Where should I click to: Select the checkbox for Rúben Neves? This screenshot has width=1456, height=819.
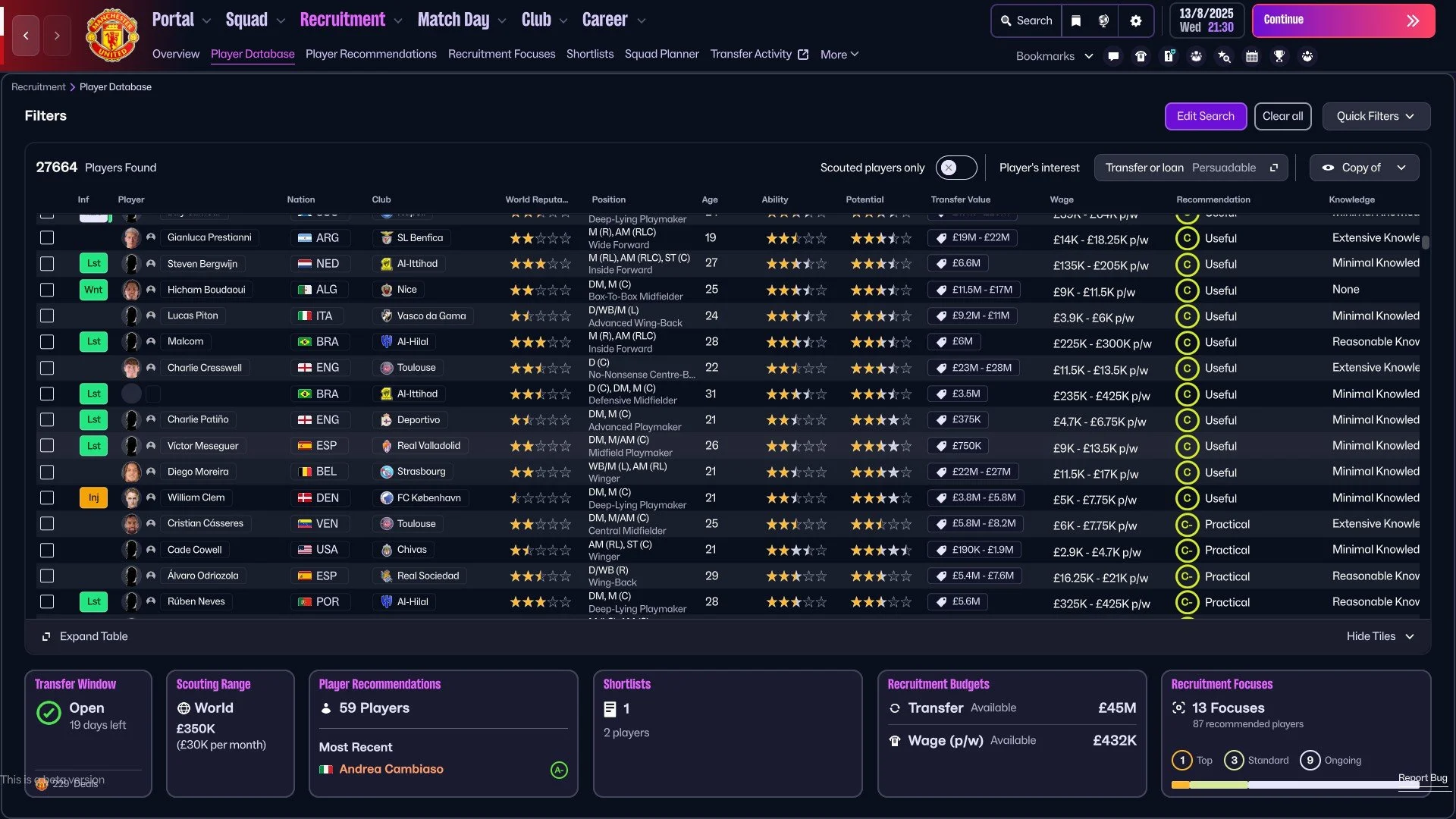pyautogui.click(x=47, y=602)
